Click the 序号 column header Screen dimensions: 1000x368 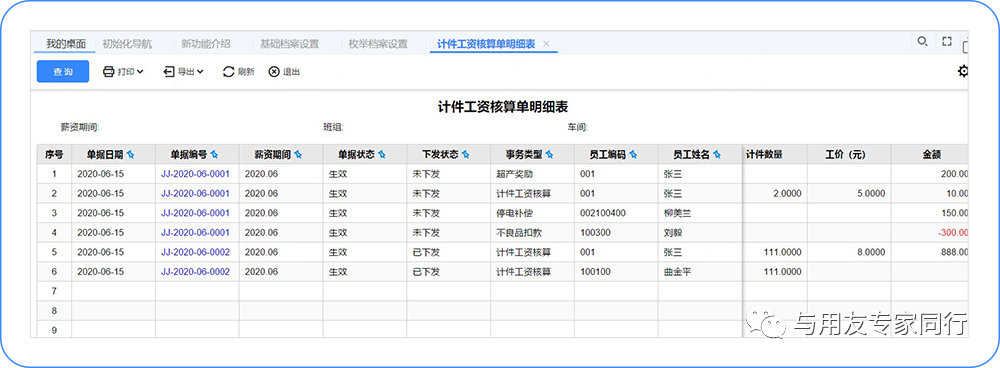pos(54,154)
